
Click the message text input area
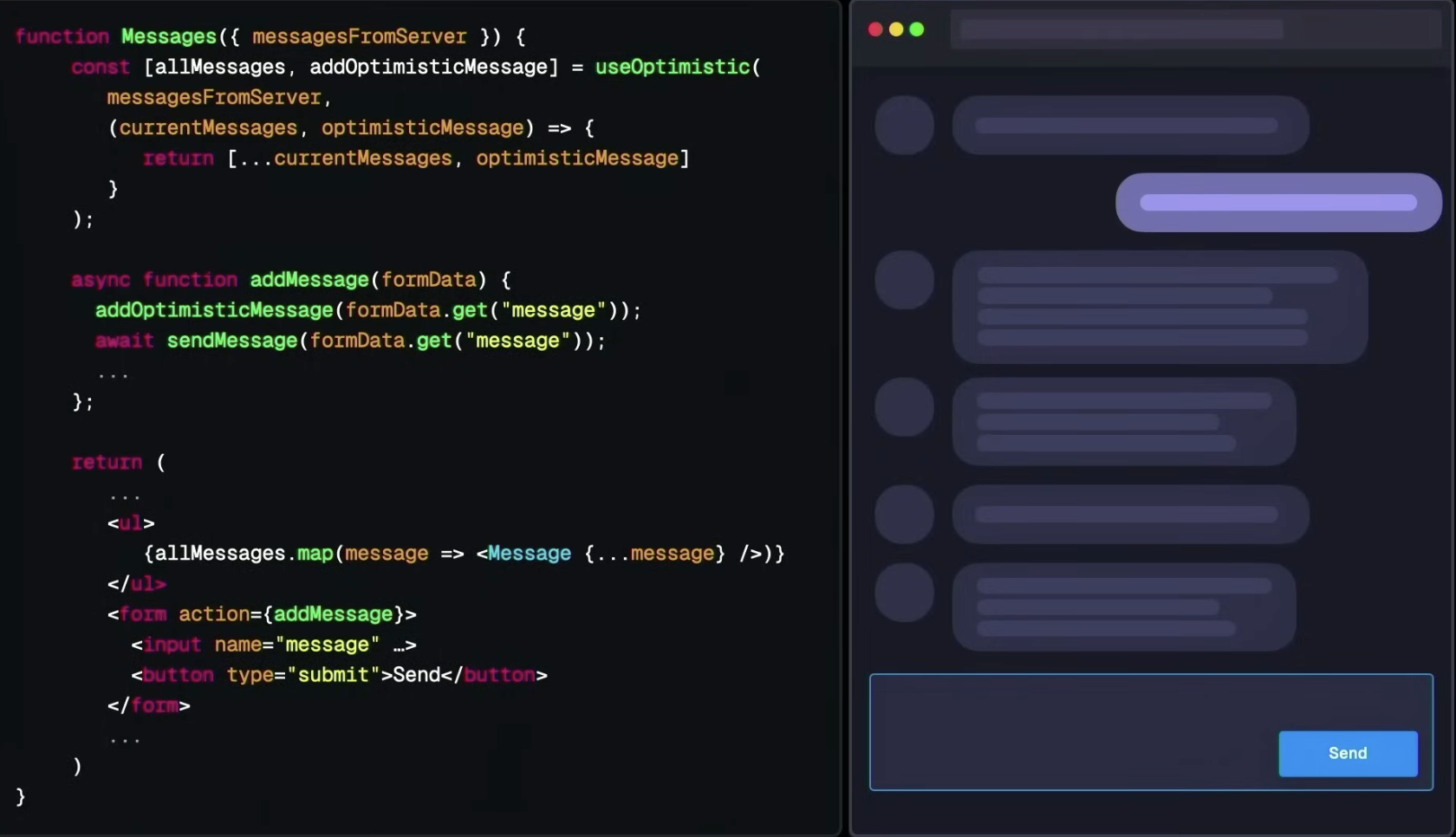point(1151,731)
